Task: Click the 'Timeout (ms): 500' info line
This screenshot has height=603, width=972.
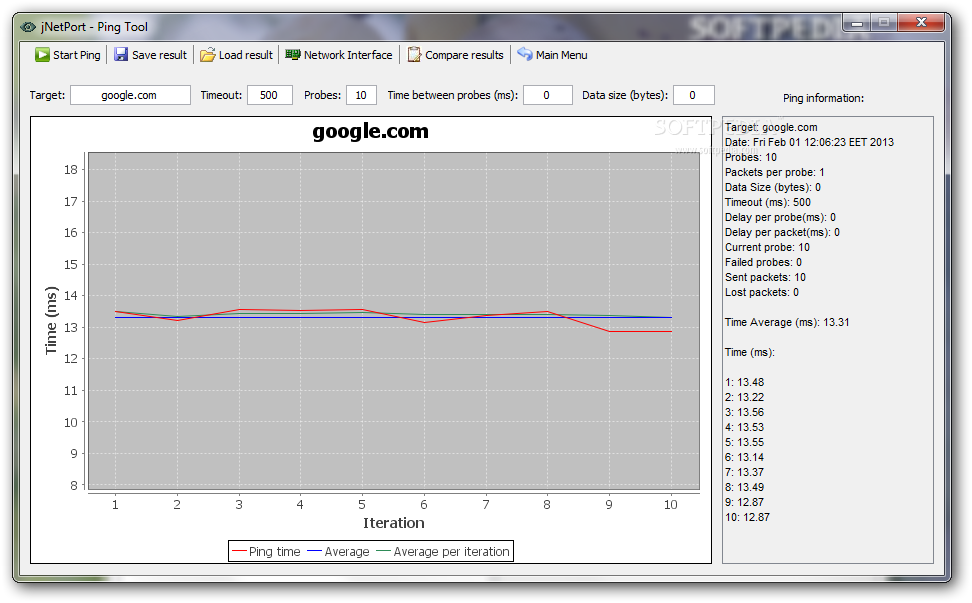Action: coord(768,202)
